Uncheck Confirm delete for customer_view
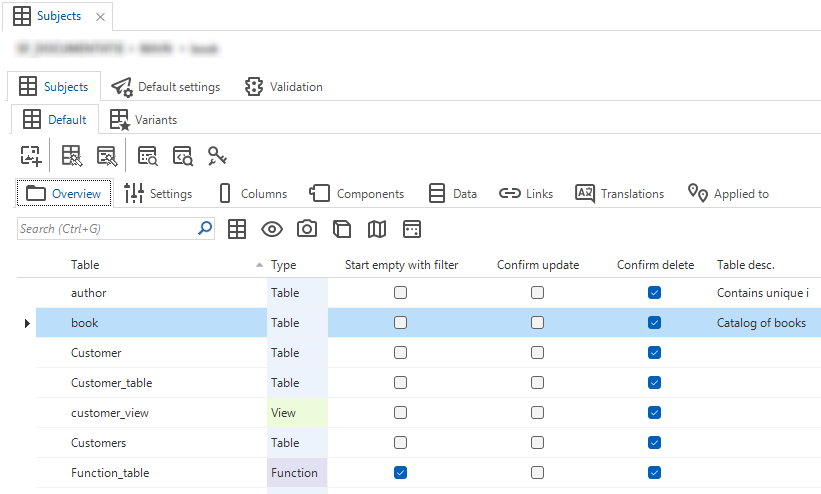This screenshot has height=494, width=821. (654, 412)
